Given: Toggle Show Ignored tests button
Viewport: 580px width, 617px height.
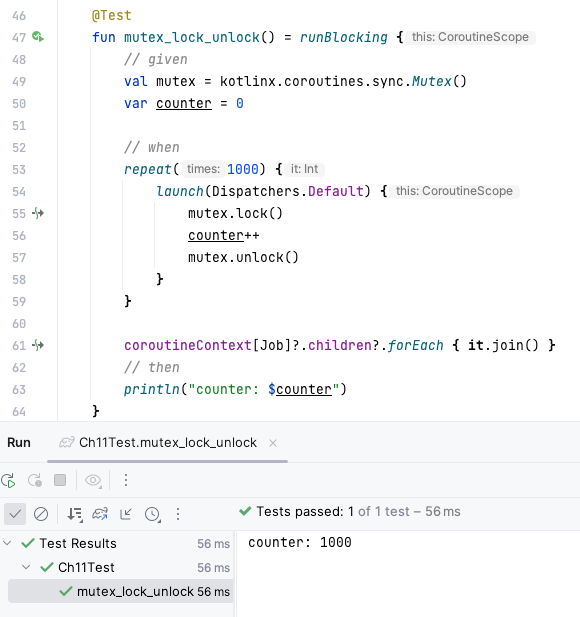Looking at the screenshot, I should (41, 514).
